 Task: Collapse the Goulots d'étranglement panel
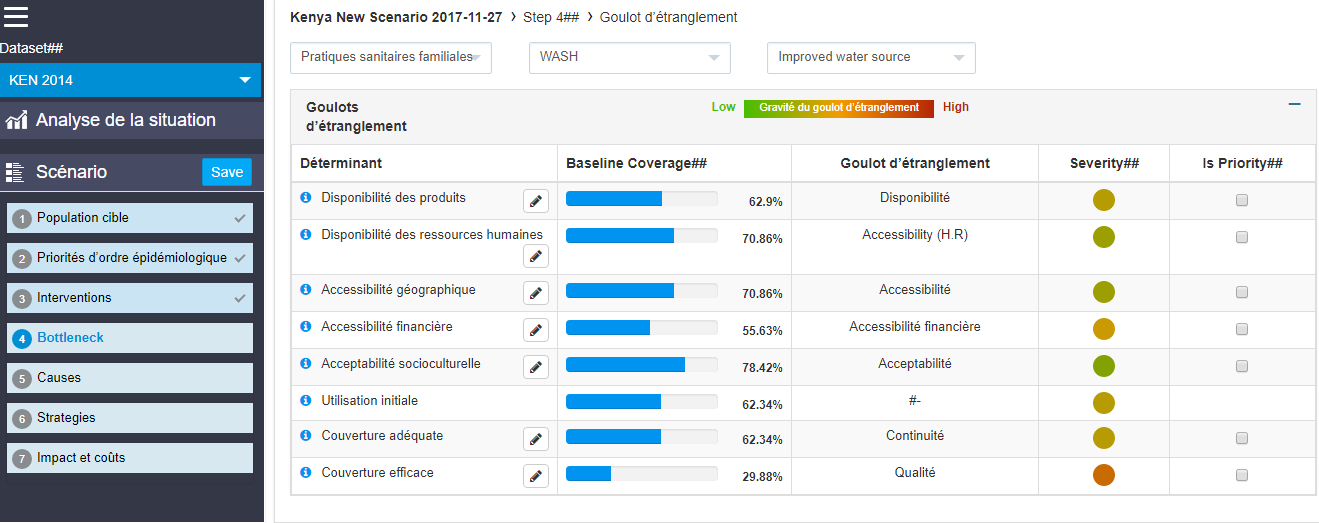[x=1294, y=104]
